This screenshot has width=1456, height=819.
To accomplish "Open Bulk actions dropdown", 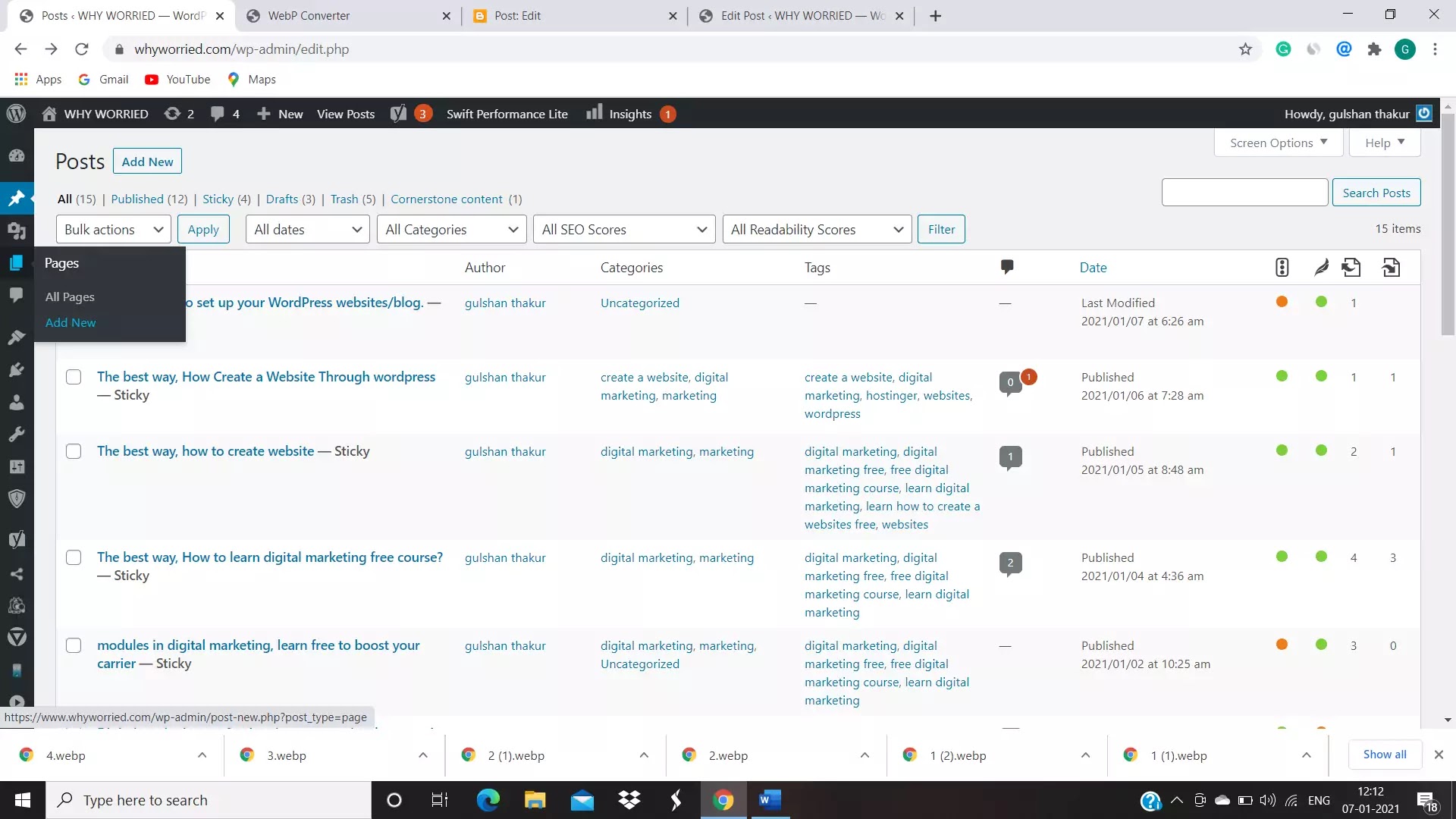I will [x=114, y=229].
